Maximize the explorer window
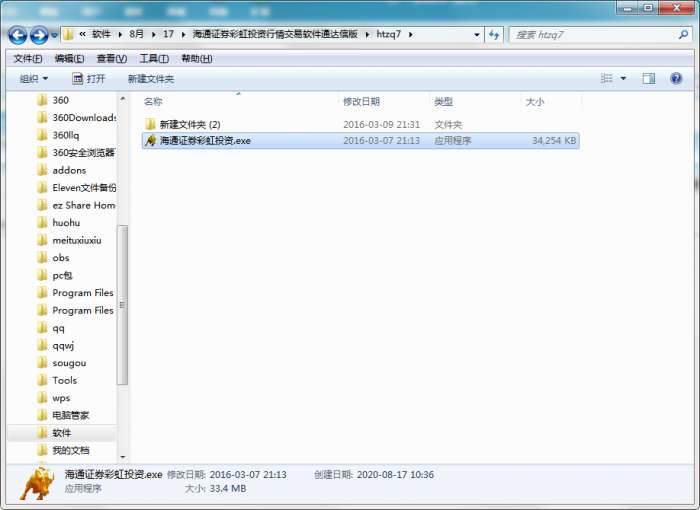The width and height of the screenshot is (700, 510). point(648,8)
